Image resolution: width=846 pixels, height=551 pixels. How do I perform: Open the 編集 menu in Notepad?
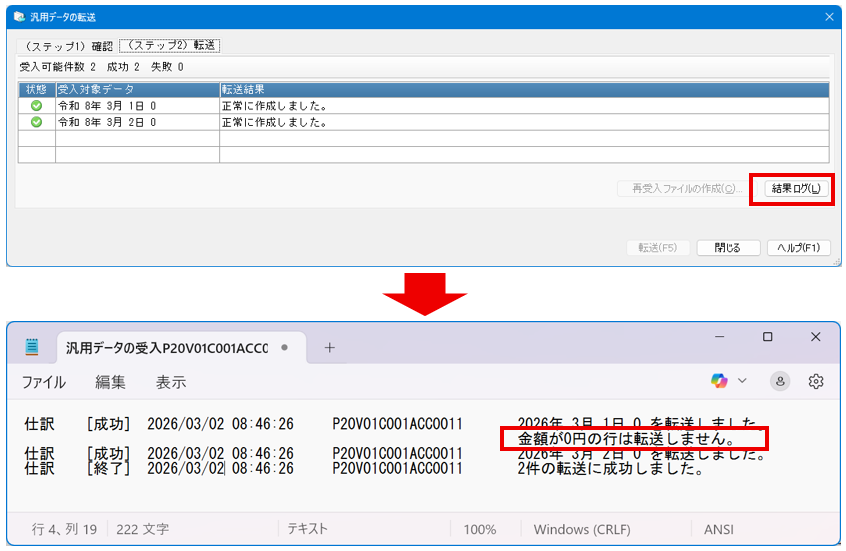110,382
